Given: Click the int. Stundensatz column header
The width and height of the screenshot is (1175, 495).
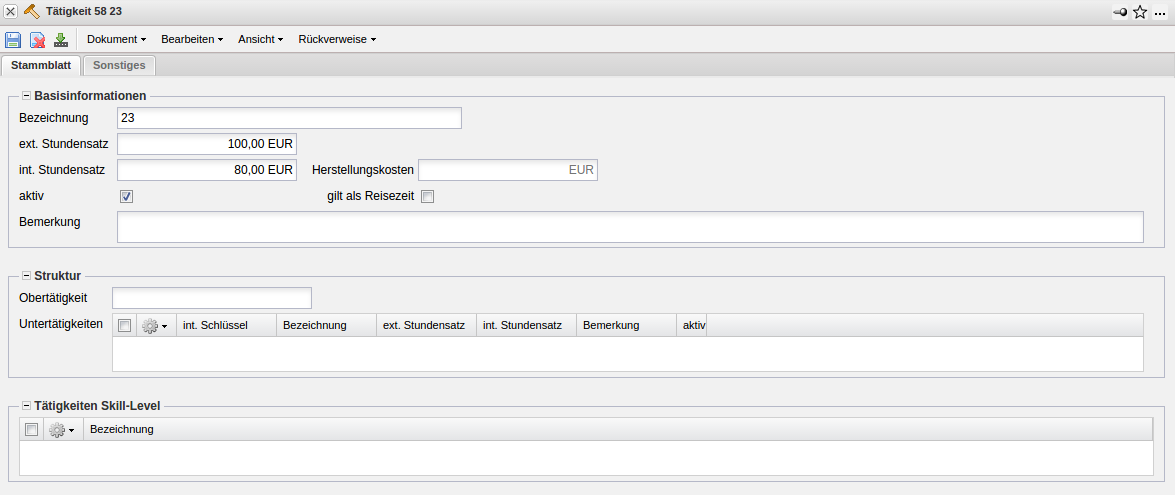Looking at the screenshot, I should (526, 326).
